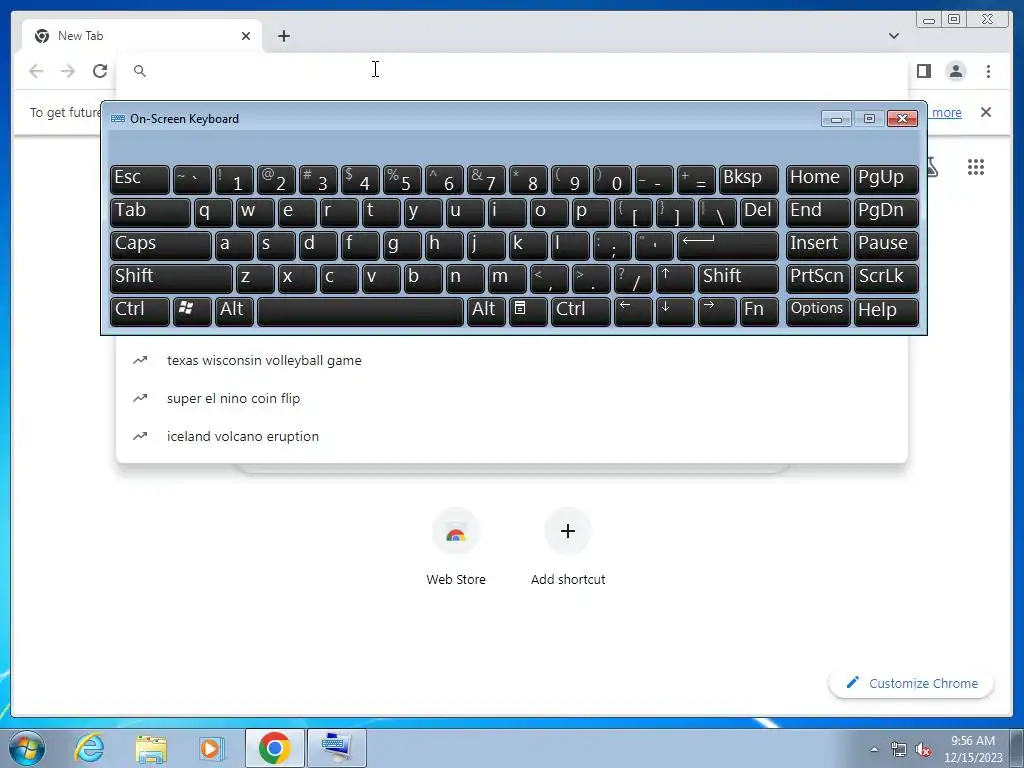The height and width of the screenshot is (768, 1024).
Task: Open the Google apps grid icon
Action: [976, 167]
